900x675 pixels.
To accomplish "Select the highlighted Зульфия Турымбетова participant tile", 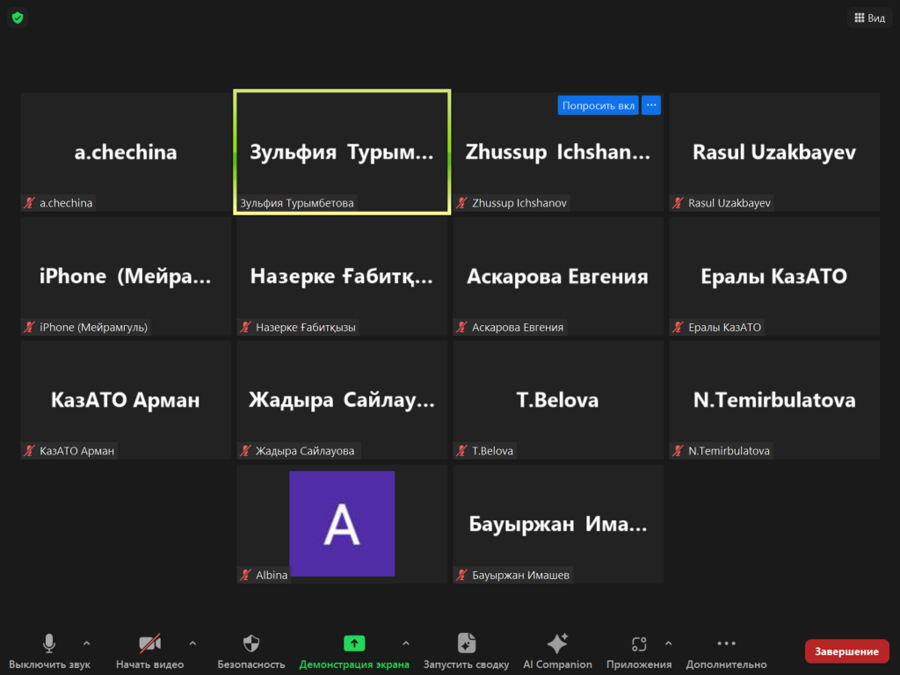I will [342, 152].
